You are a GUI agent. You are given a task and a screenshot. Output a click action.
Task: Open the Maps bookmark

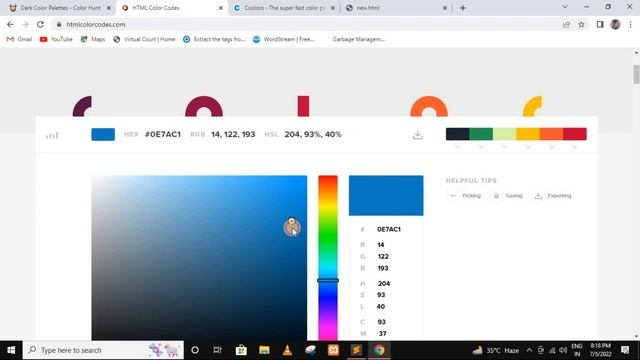(93, 39)
